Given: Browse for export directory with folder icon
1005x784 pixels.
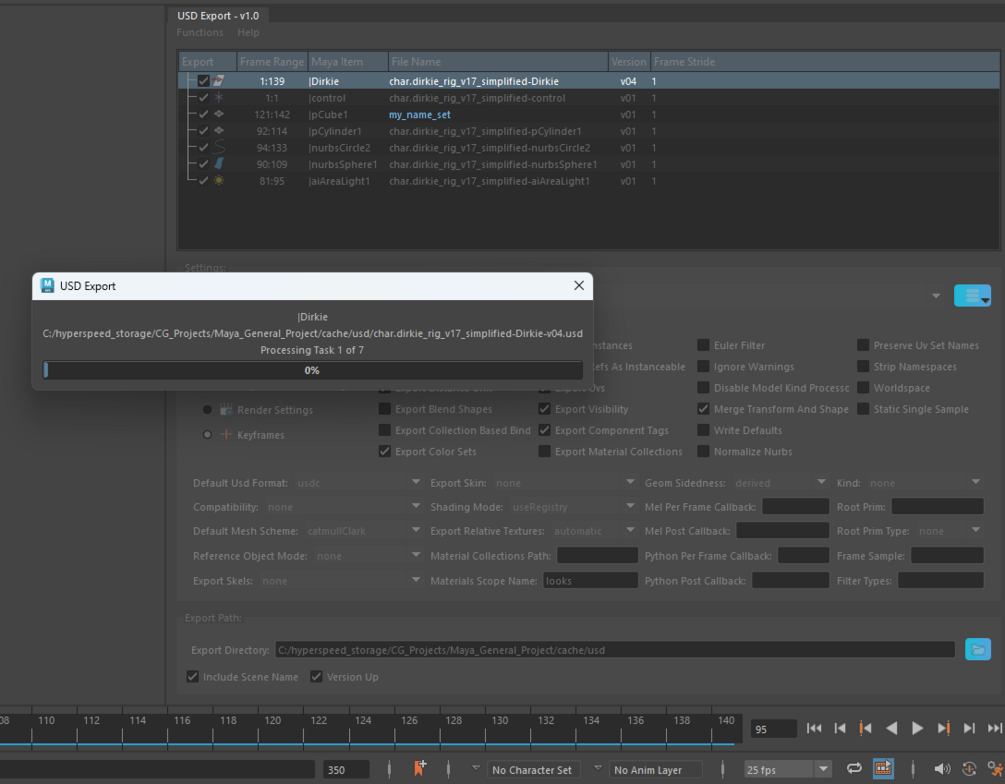Looking at the screenshot, I should [978, 649].
